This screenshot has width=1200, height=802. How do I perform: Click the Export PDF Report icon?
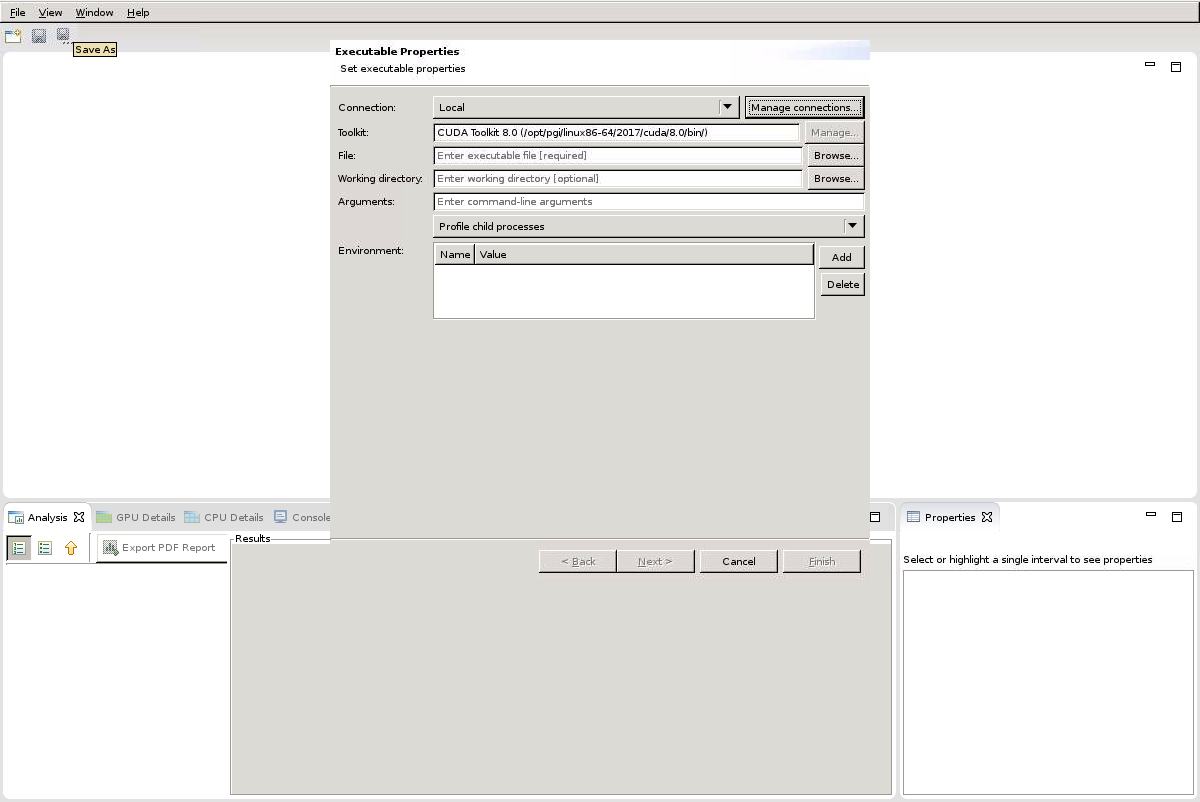(x=111, y=548)
